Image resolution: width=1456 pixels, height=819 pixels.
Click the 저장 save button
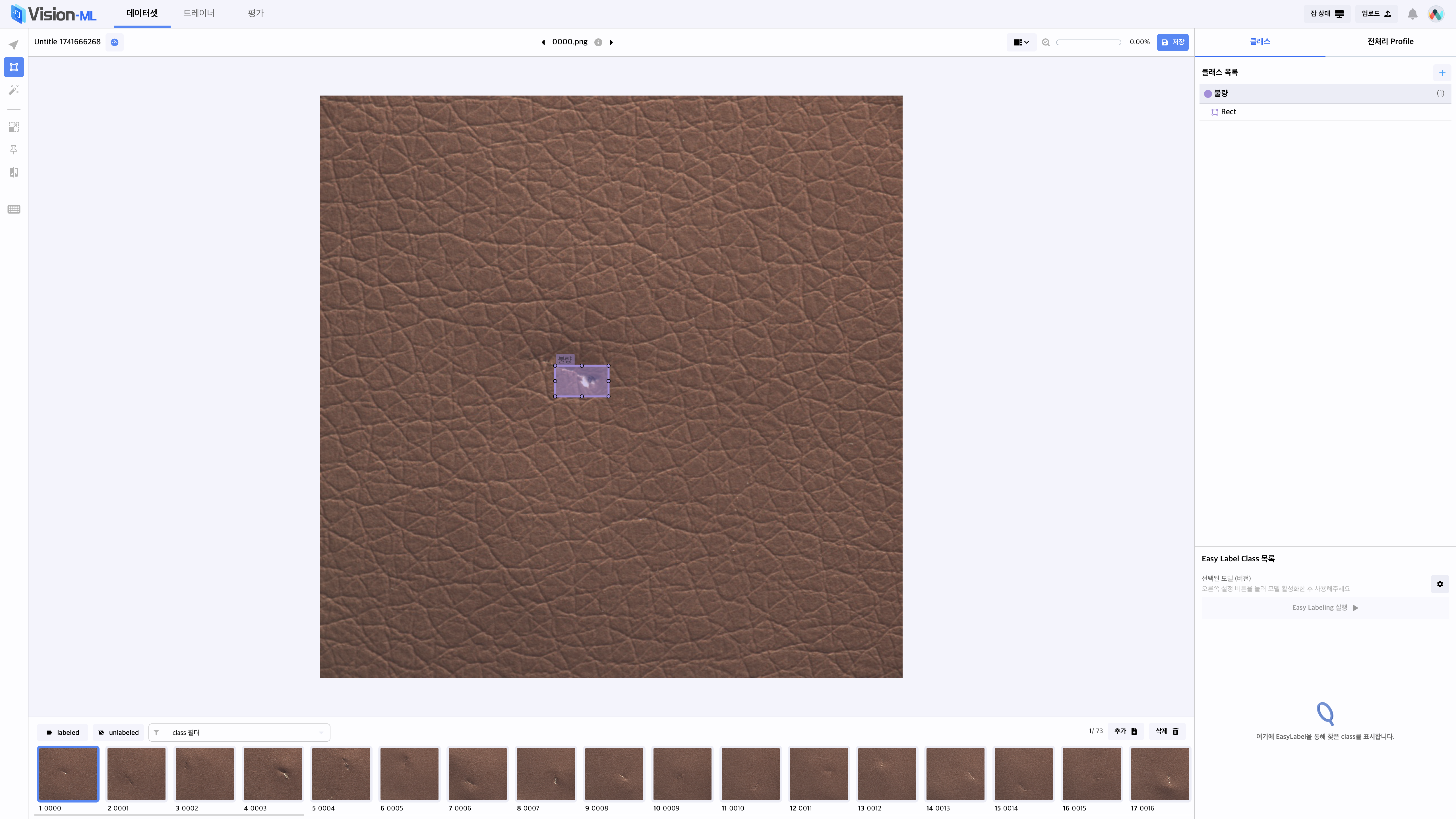click(x=1172, y=42)
